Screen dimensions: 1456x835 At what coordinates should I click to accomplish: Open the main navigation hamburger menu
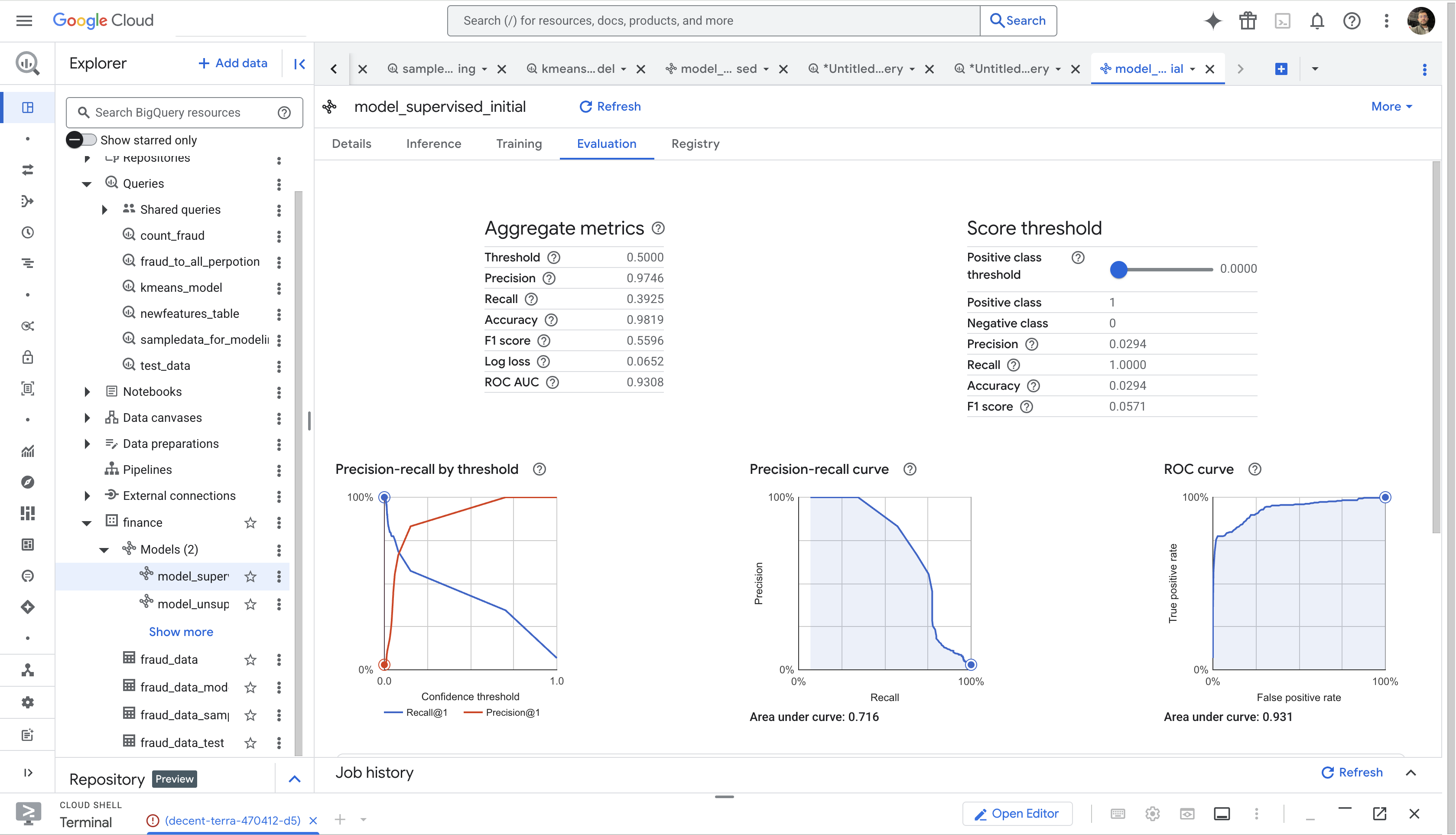click(x=24, y=21)
